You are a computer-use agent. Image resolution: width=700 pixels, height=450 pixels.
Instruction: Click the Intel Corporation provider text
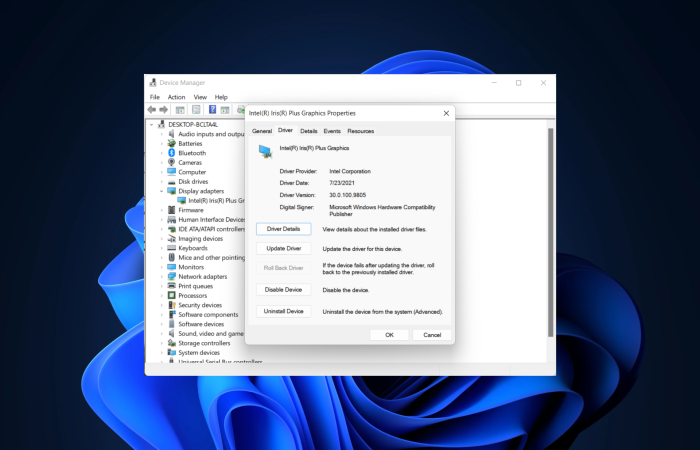[x=350, y=171]
